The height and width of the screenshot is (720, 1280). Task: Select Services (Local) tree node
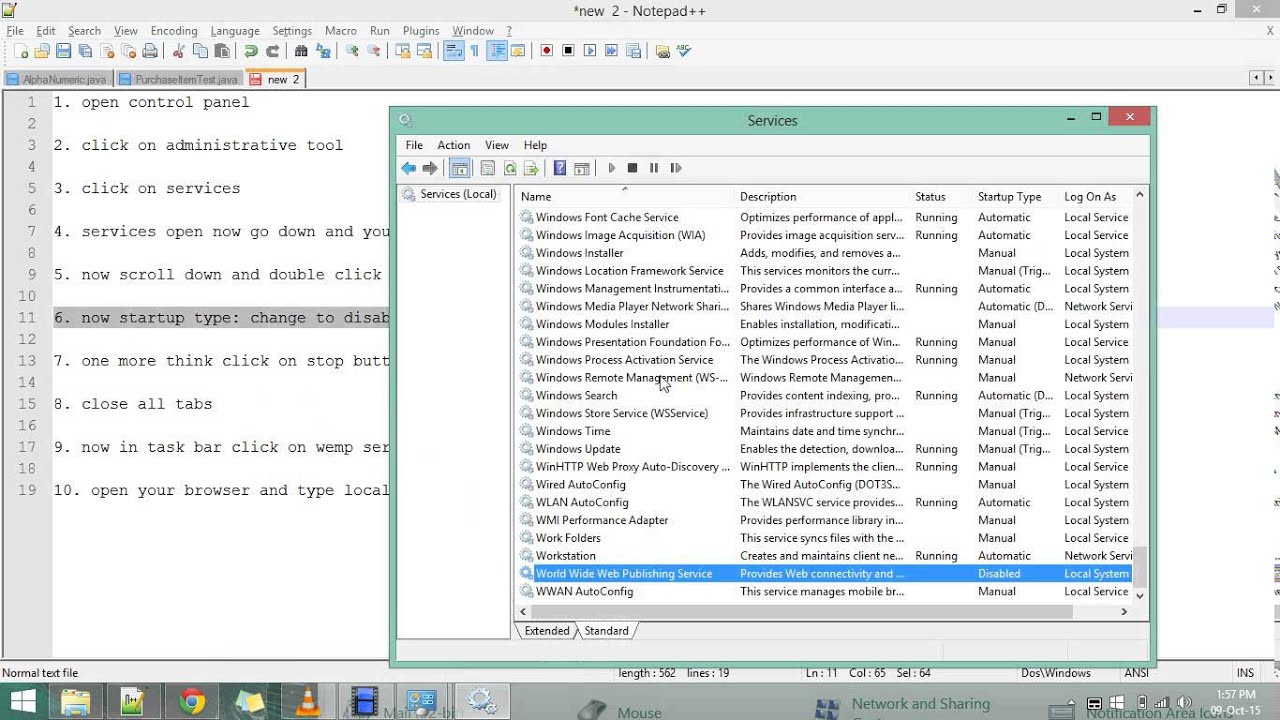coord(458,194)
